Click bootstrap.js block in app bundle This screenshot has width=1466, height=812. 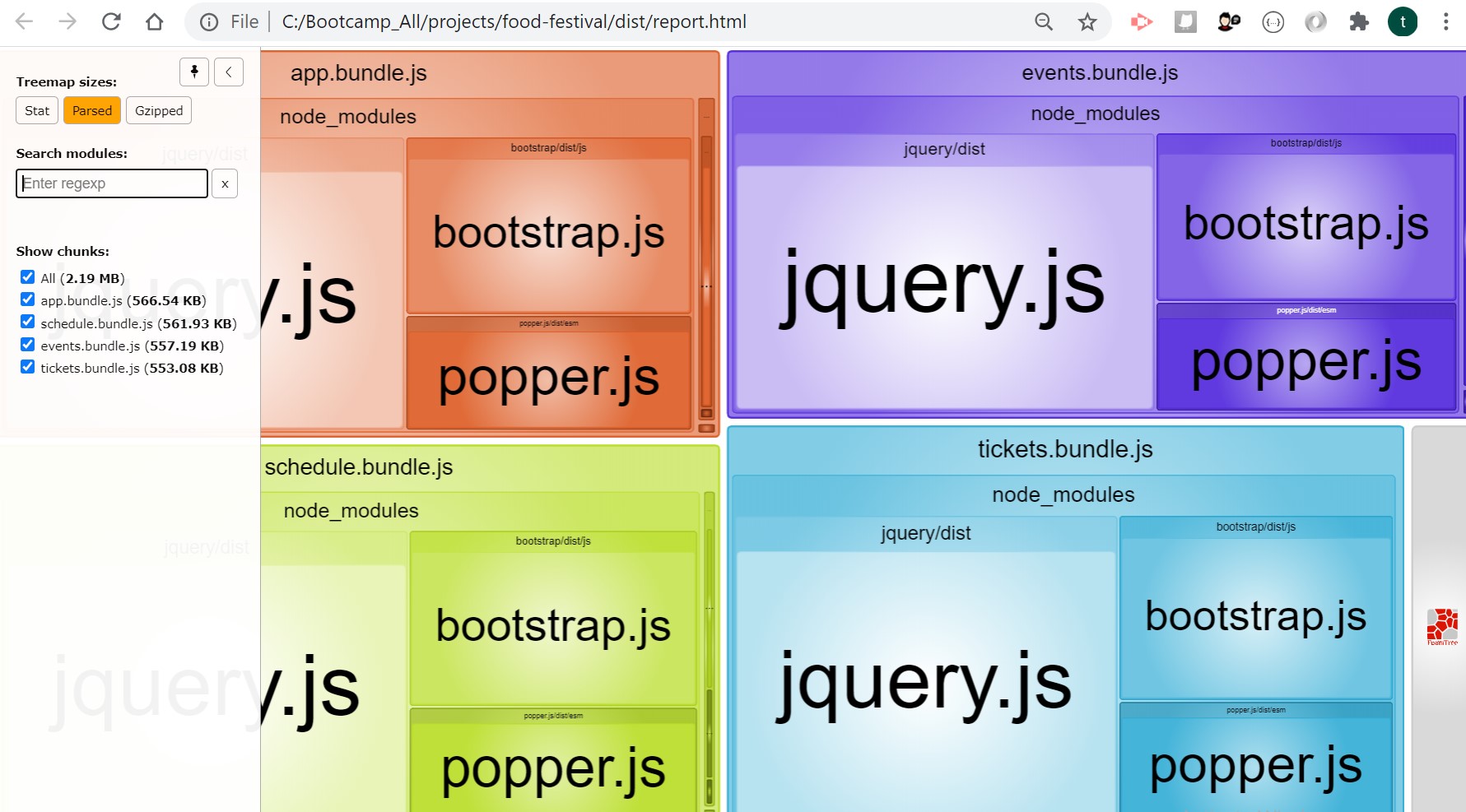pyautogui.click(x=549, y=234)
